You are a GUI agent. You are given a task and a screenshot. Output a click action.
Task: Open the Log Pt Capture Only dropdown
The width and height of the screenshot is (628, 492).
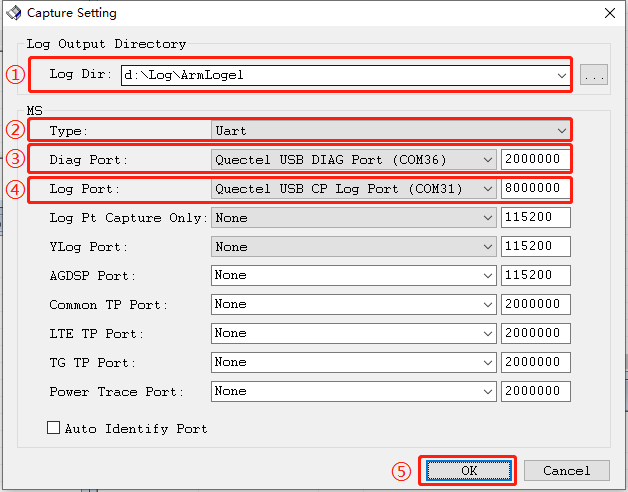coord(487,218)
